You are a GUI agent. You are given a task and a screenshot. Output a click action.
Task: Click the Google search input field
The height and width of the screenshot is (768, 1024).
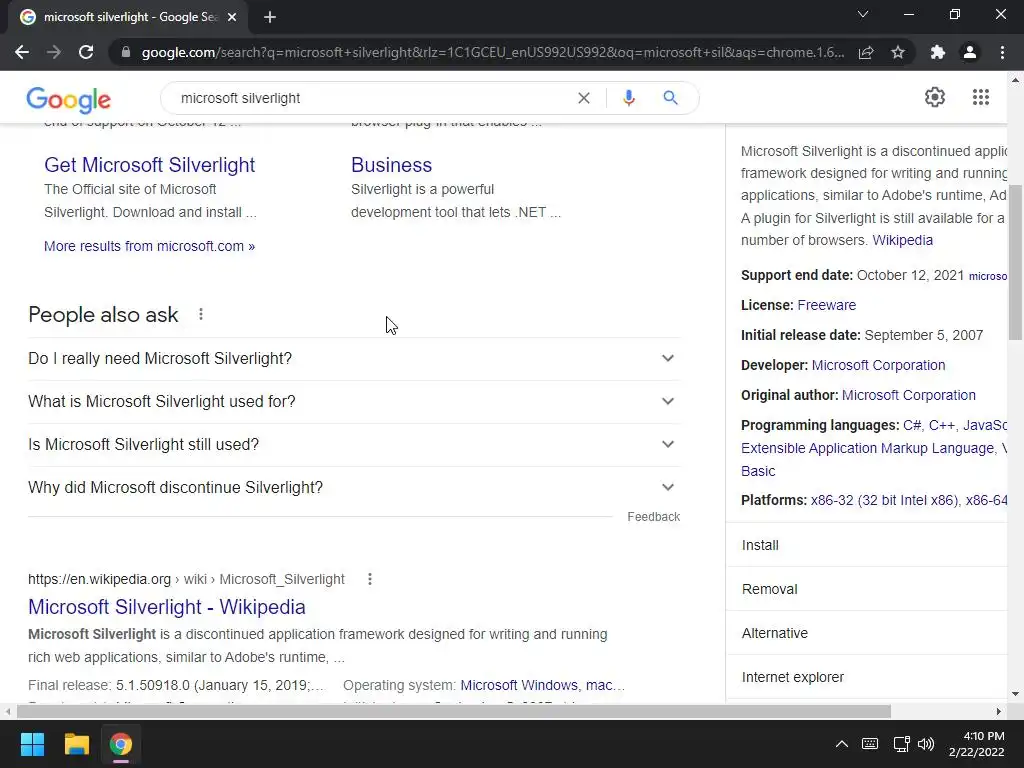372,98
